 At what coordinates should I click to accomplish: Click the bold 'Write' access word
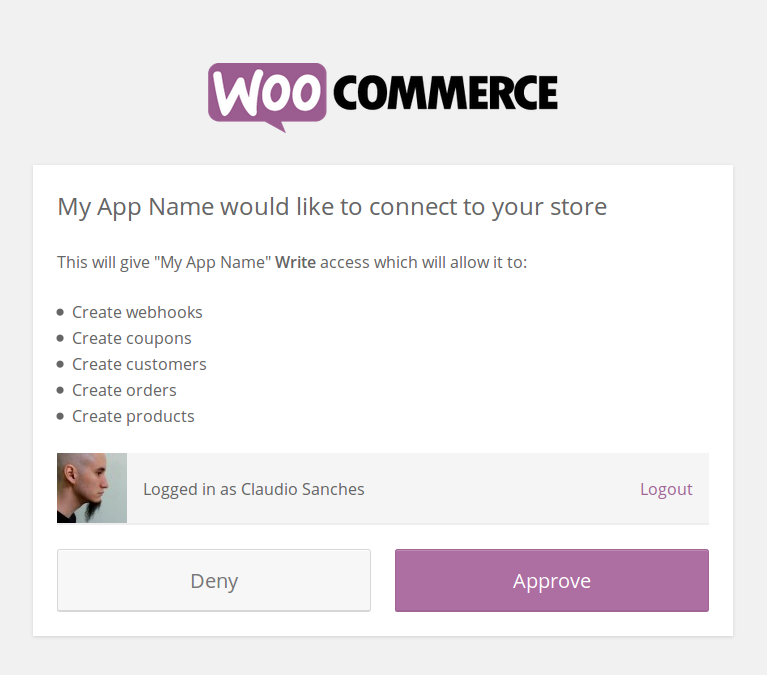(x=295, y=262)
